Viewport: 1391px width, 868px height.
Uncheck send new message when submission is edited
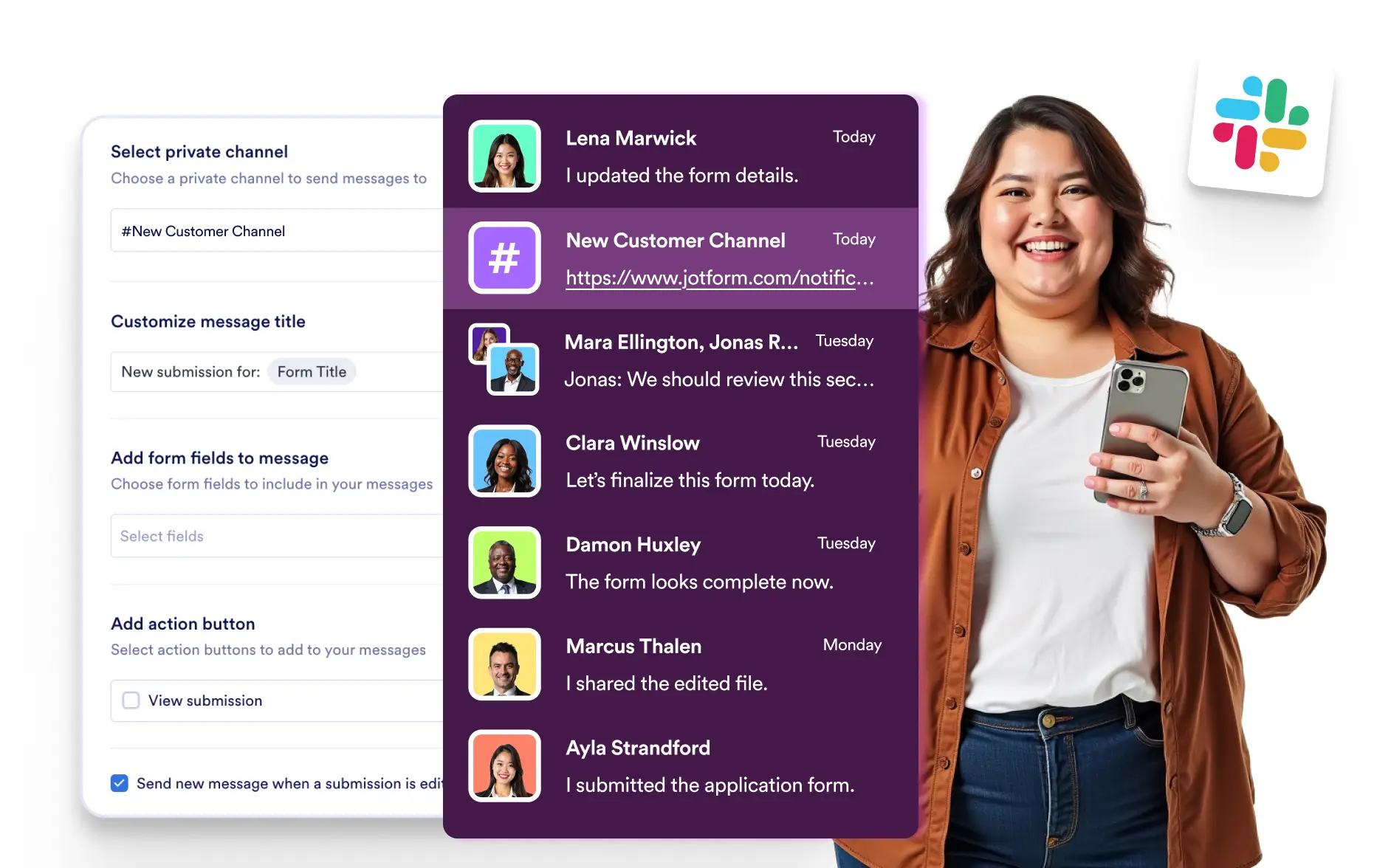(x=120, y=782)
